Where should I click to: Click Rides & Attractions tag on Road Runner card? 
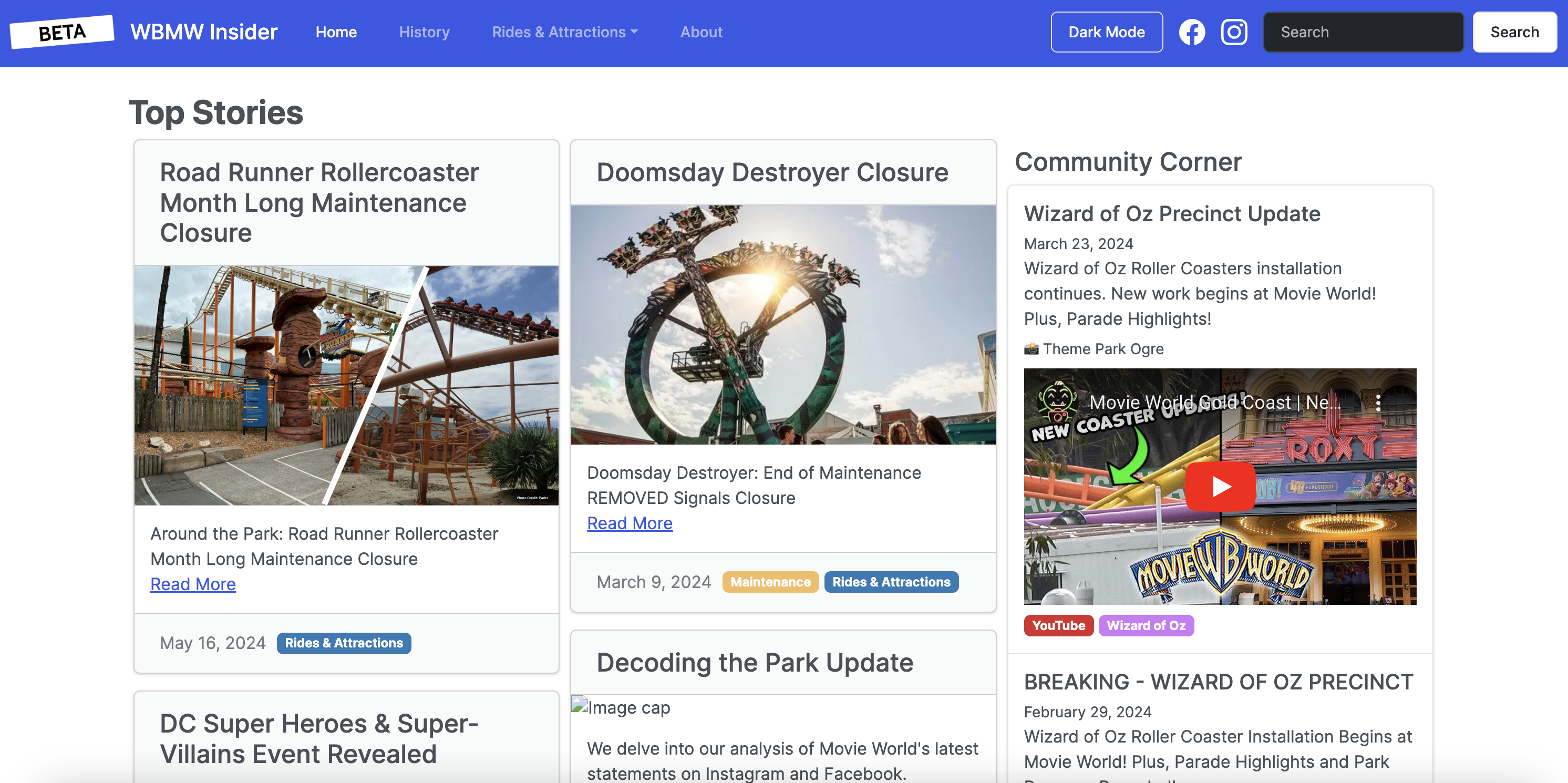(344, 643)
